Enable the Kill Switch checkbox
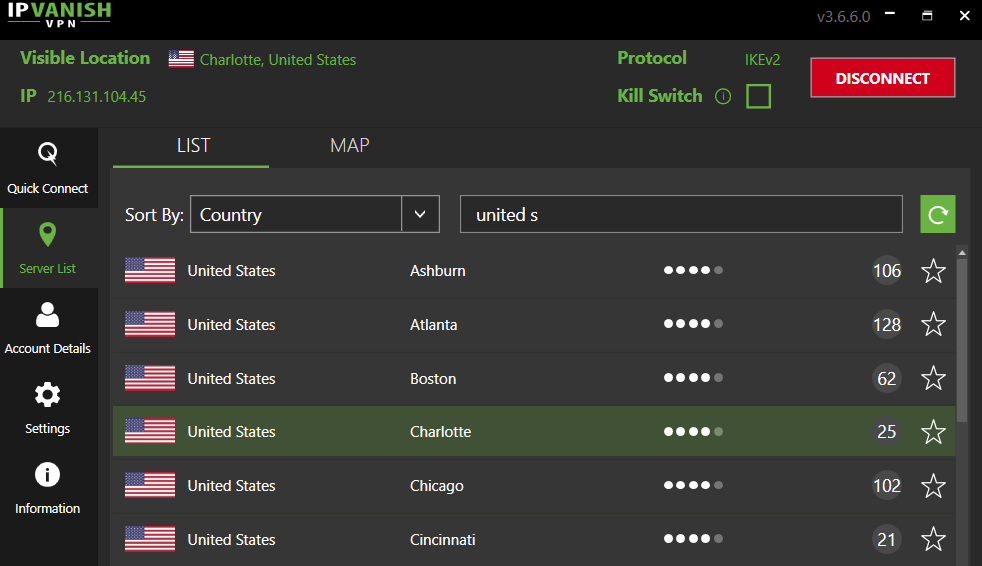 tap(758, 96)
